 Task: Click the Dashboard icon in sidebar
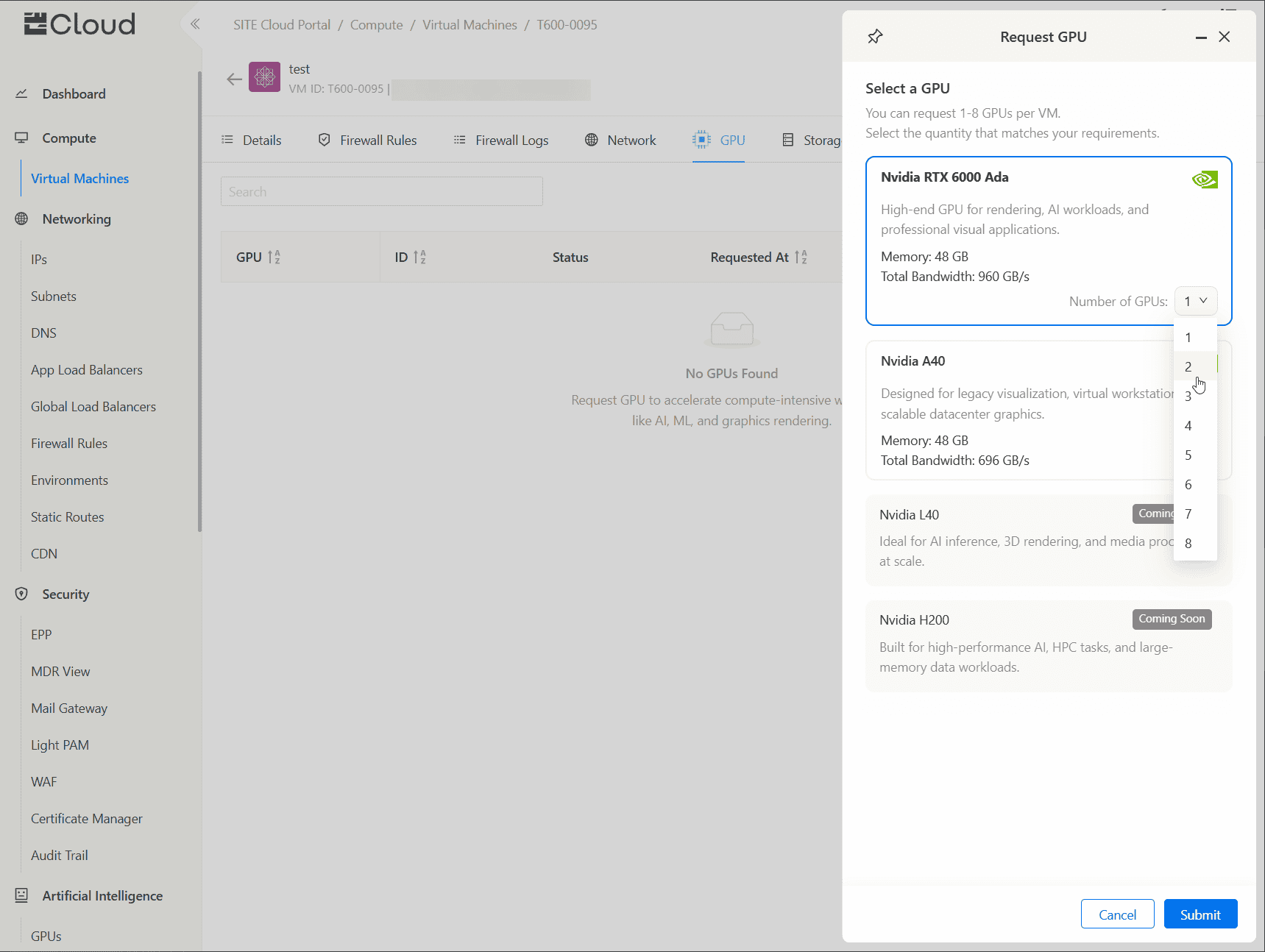pyautogui.click(x=21, y=94)
